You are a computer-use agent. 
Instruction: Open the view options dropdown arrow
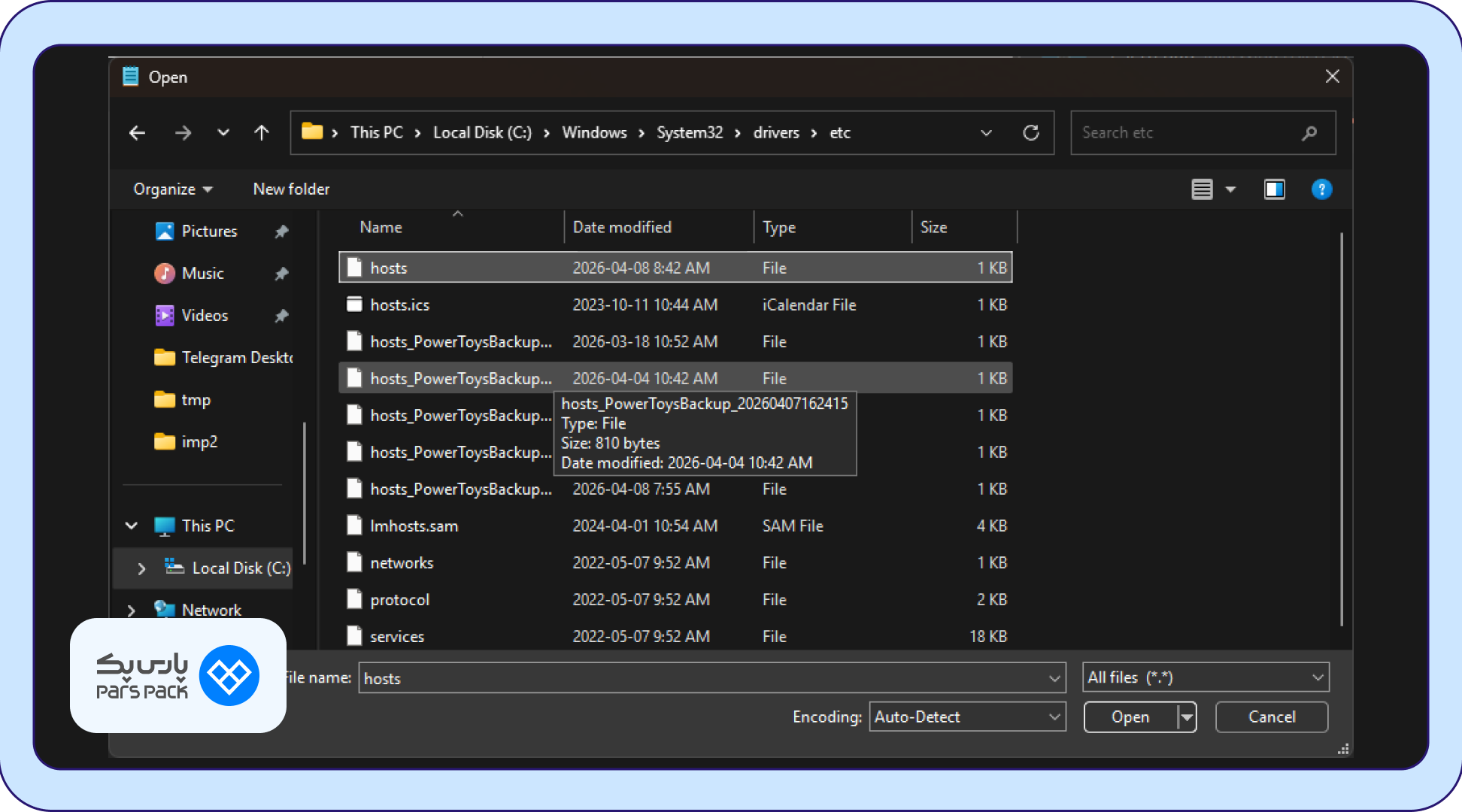tap(1230, 189)
